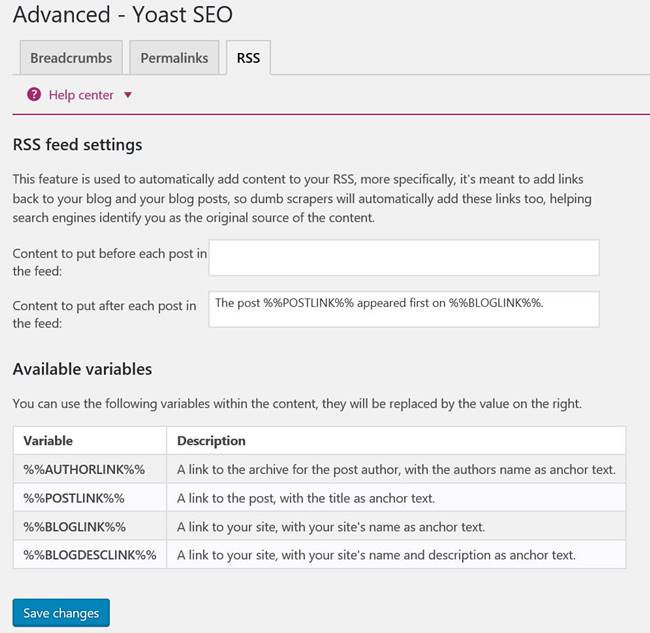Image resolution: width=650 pixels, height=633 pixels.
Task: Click the content after each post field
Action: coord(404,309)
